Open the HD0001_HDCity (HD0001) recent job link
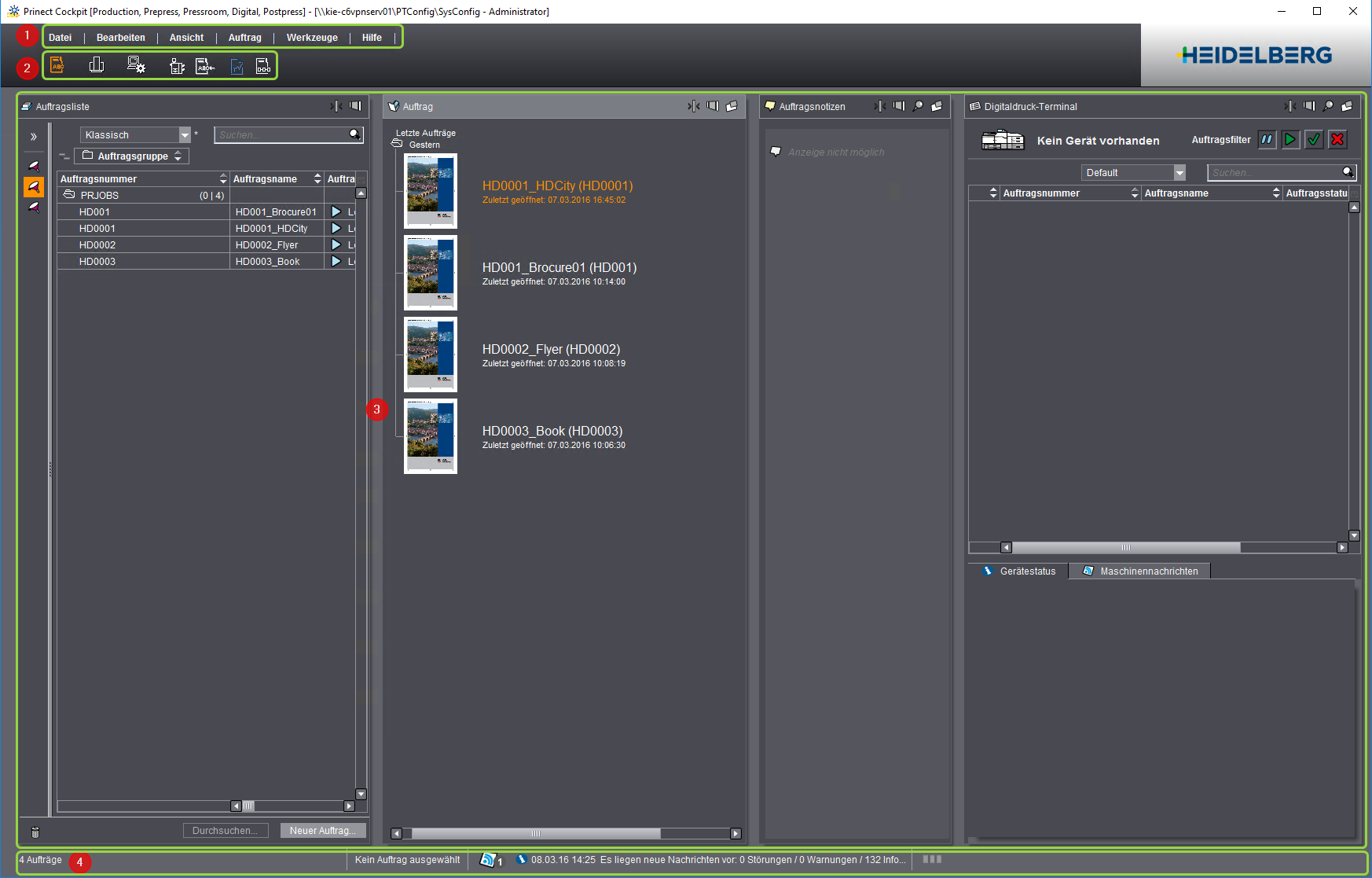The height and width of the screenshot is (878, 1372). [x=557, y=186]
